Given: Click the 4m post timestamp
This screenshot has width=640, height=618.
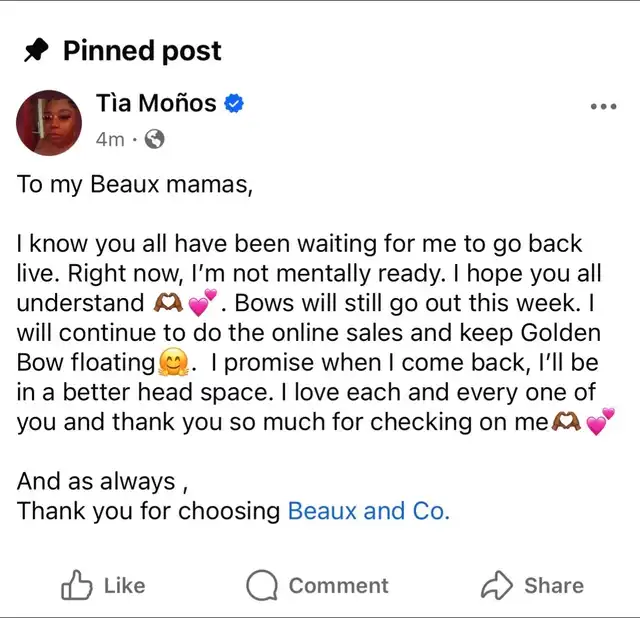Looking at the screenshot, I should click(x=109, y=140).
